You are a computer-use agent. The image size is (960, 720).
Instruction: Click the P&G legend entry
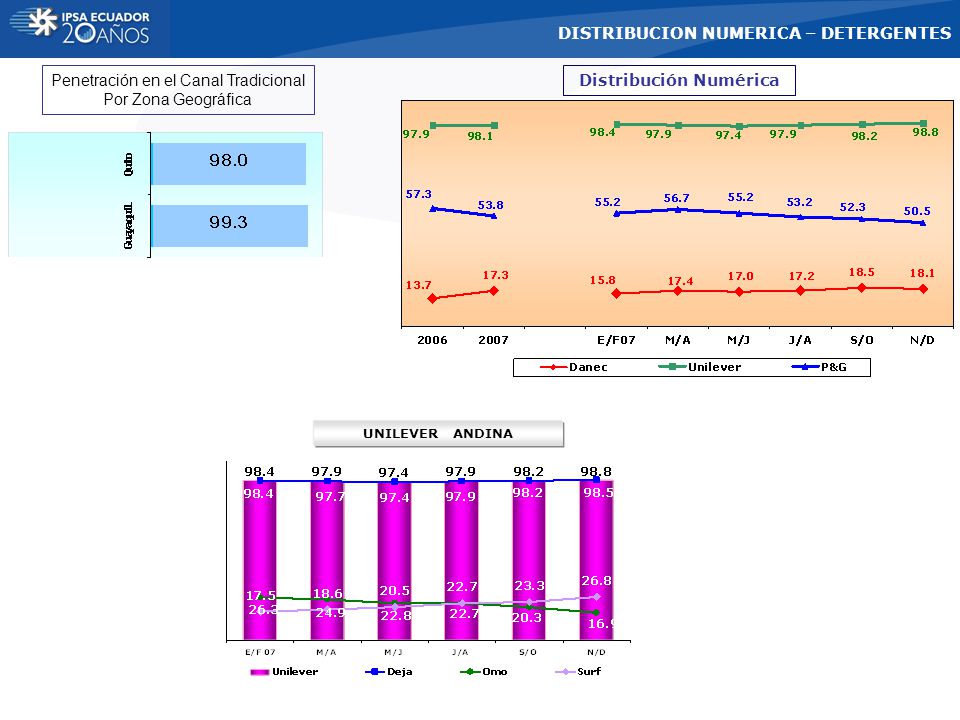819,367
